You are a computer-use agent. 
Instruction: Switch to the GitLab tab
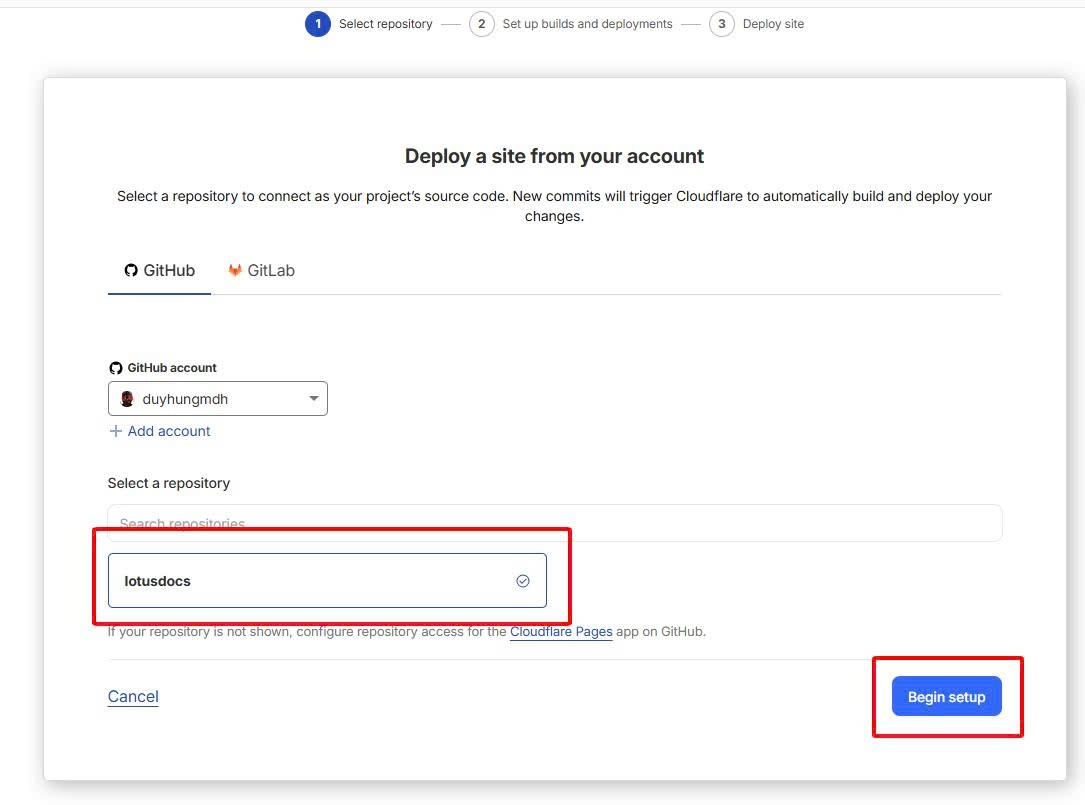click(262, 271)
